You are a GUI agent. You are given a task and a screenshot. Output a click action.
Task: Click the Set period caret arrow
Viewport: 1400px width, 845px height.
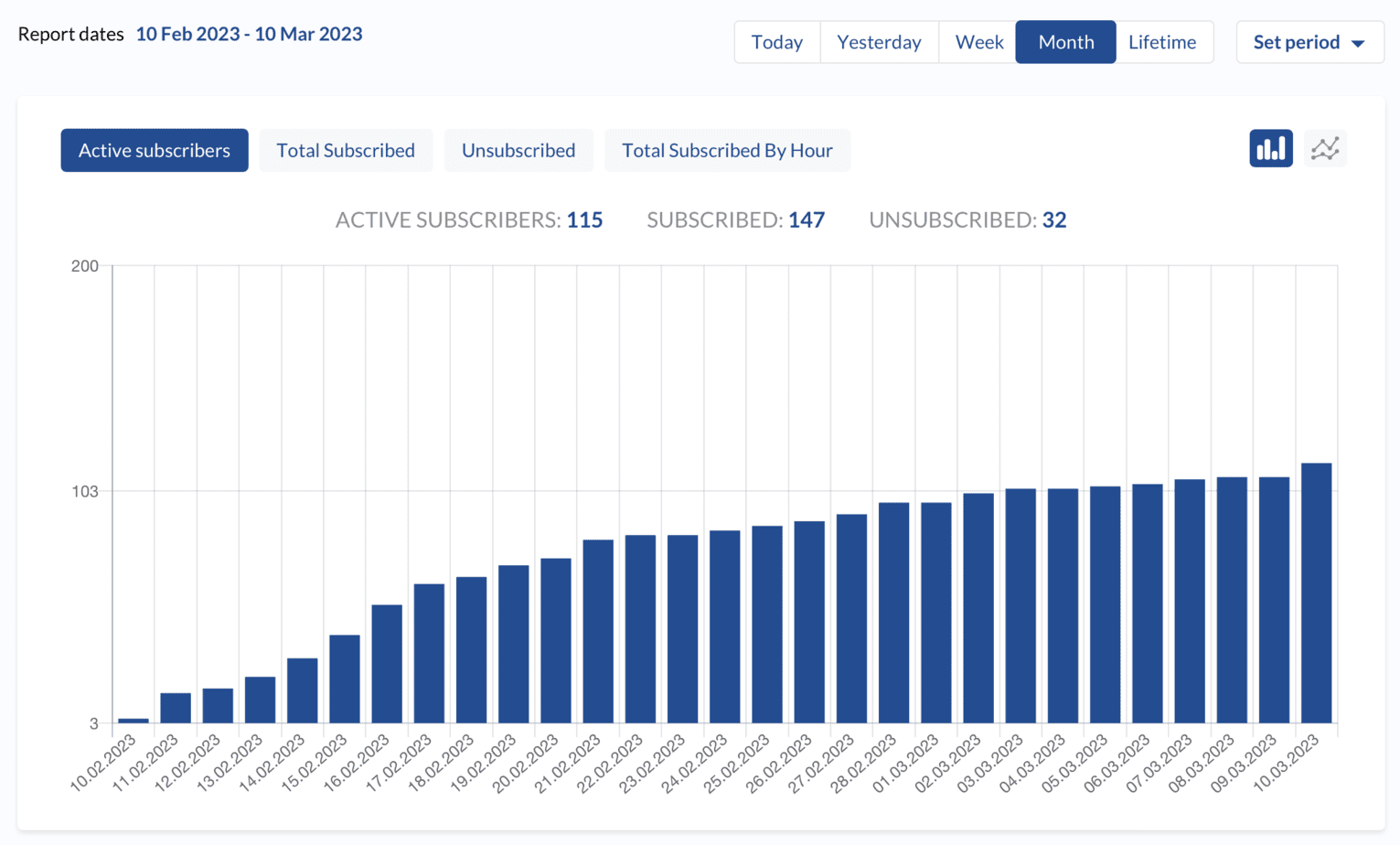click(x=1358, y=44)
